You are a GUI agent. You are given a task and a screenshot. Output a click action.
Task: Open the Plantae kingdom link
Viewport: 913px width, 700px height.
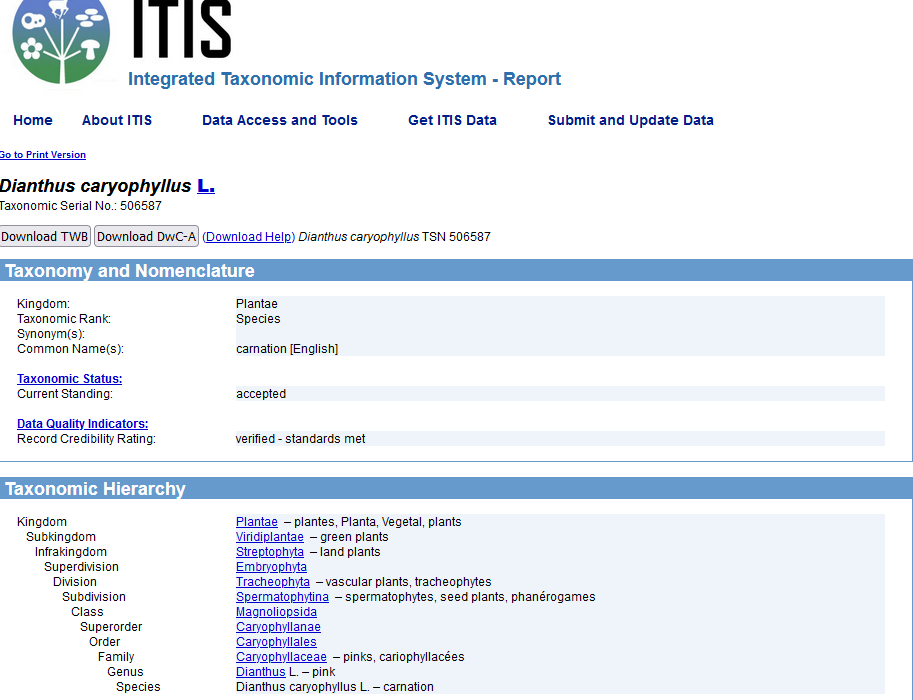(257, 522)
